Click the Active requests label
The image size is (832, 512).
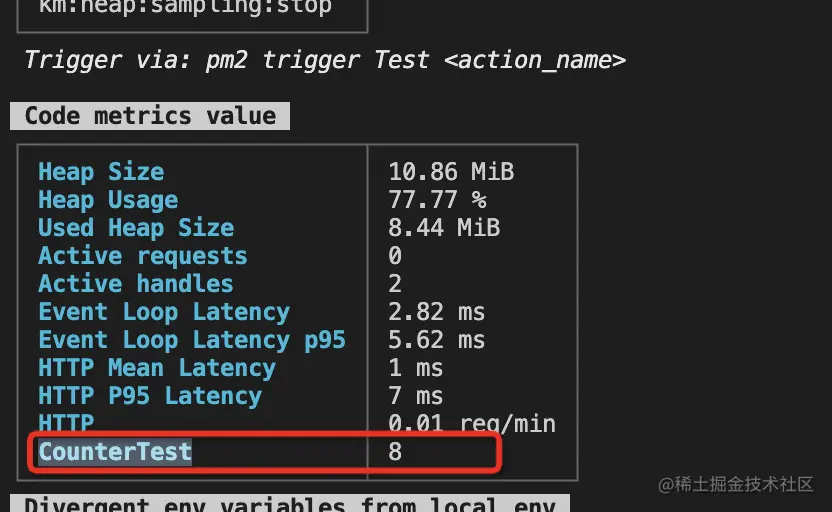pos(143,256)
